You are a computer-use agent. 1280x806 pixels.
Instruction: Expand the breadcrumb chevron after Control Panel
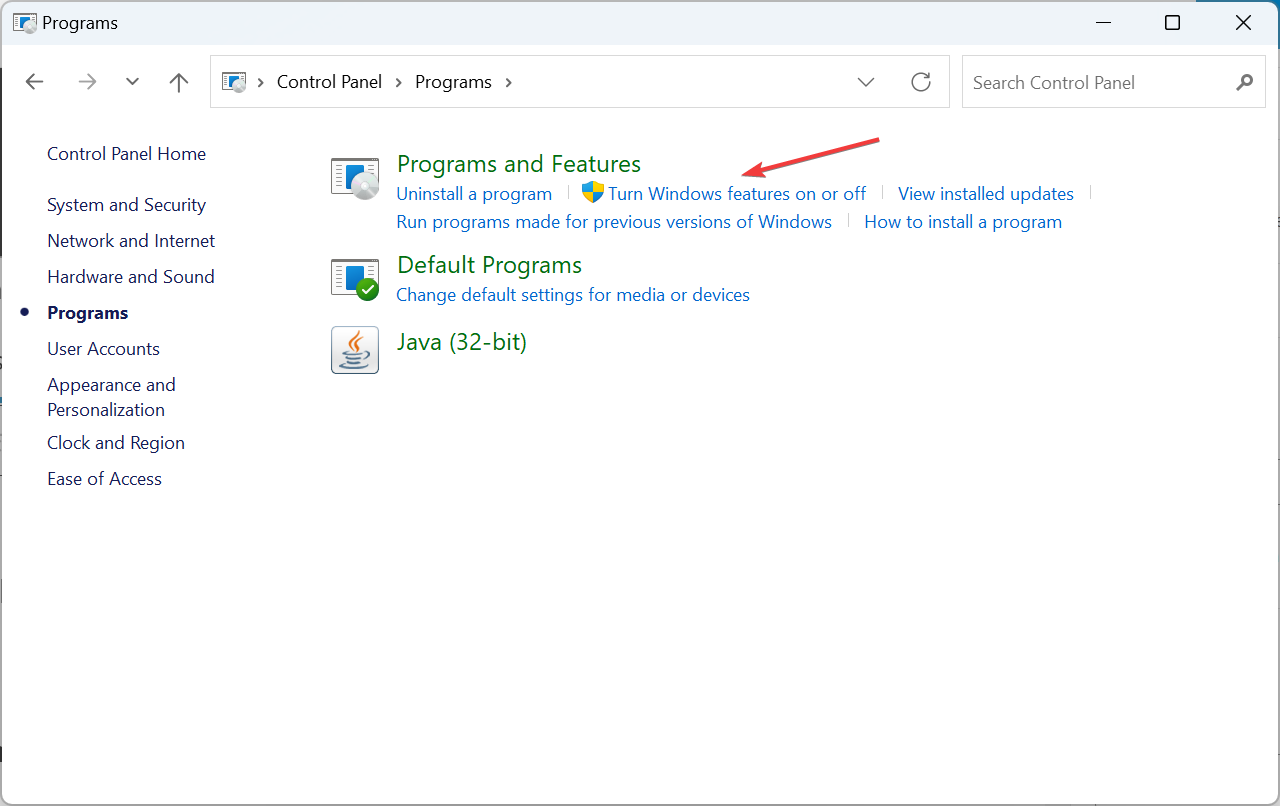(399, 82)
